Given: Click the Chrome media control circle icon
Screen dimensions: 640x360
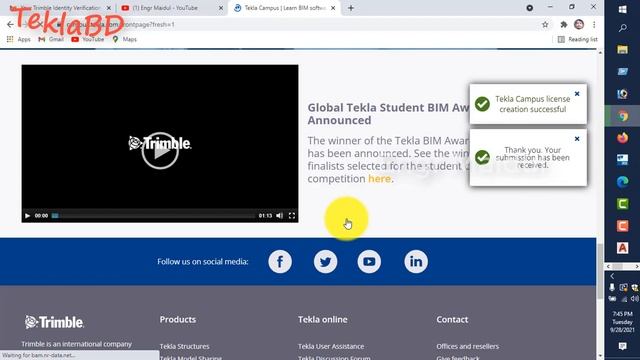Looking at the screenshot, I should 529,8.
